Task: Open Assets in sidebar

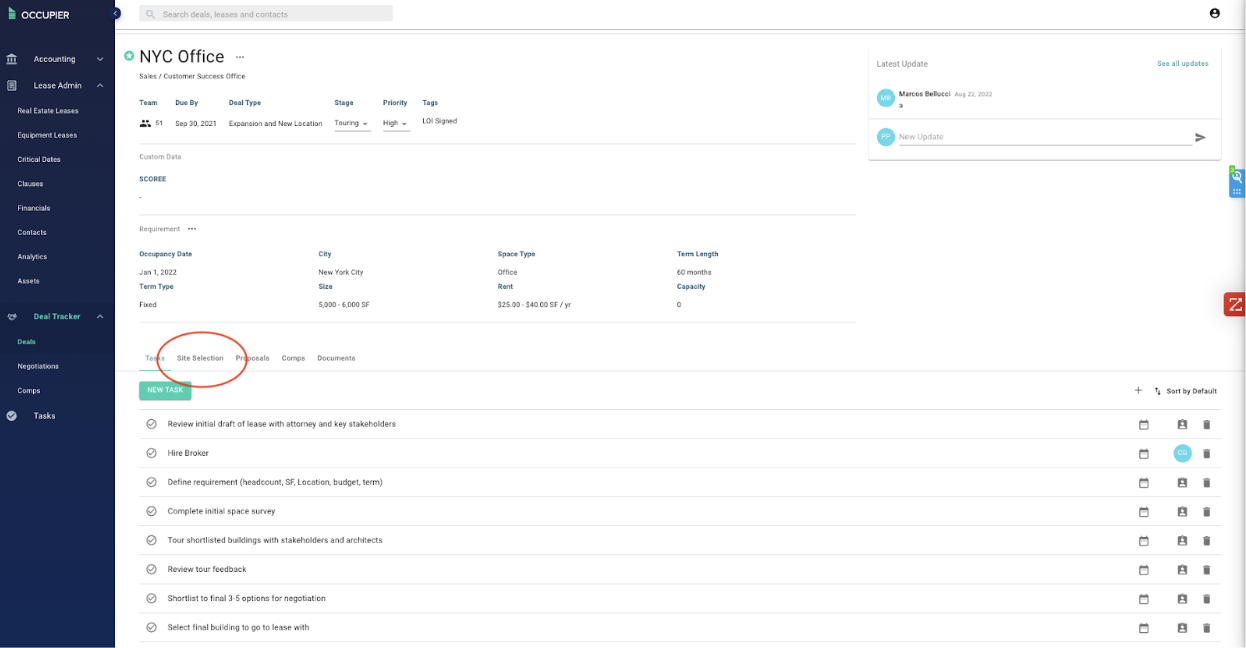Action: 28,281
